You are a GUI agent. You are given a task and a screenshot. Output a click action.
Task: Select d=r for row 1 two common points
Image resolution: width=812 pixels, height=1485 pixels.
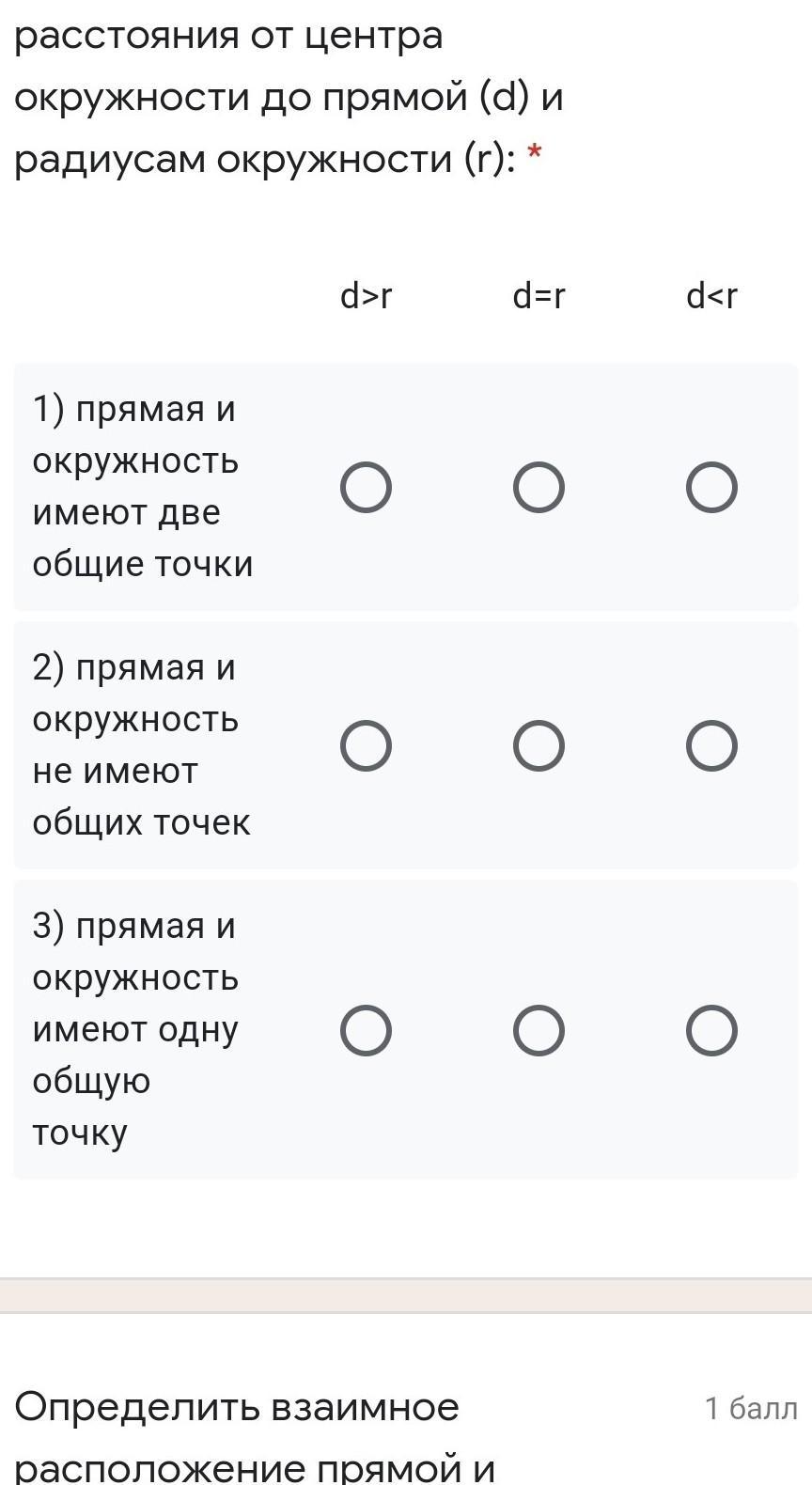coord(539,488)
